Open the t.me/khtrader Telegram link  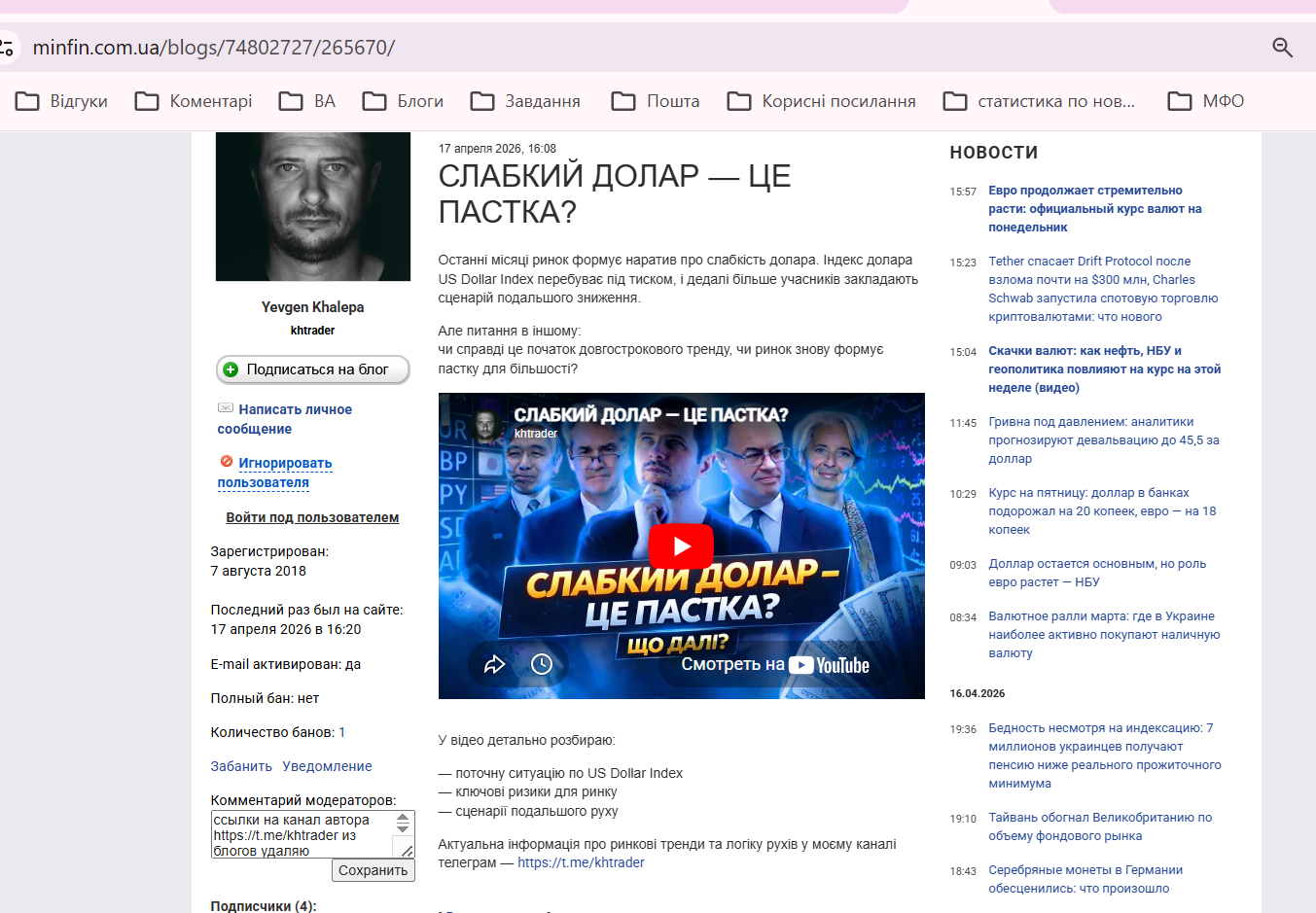coord(581,862)
